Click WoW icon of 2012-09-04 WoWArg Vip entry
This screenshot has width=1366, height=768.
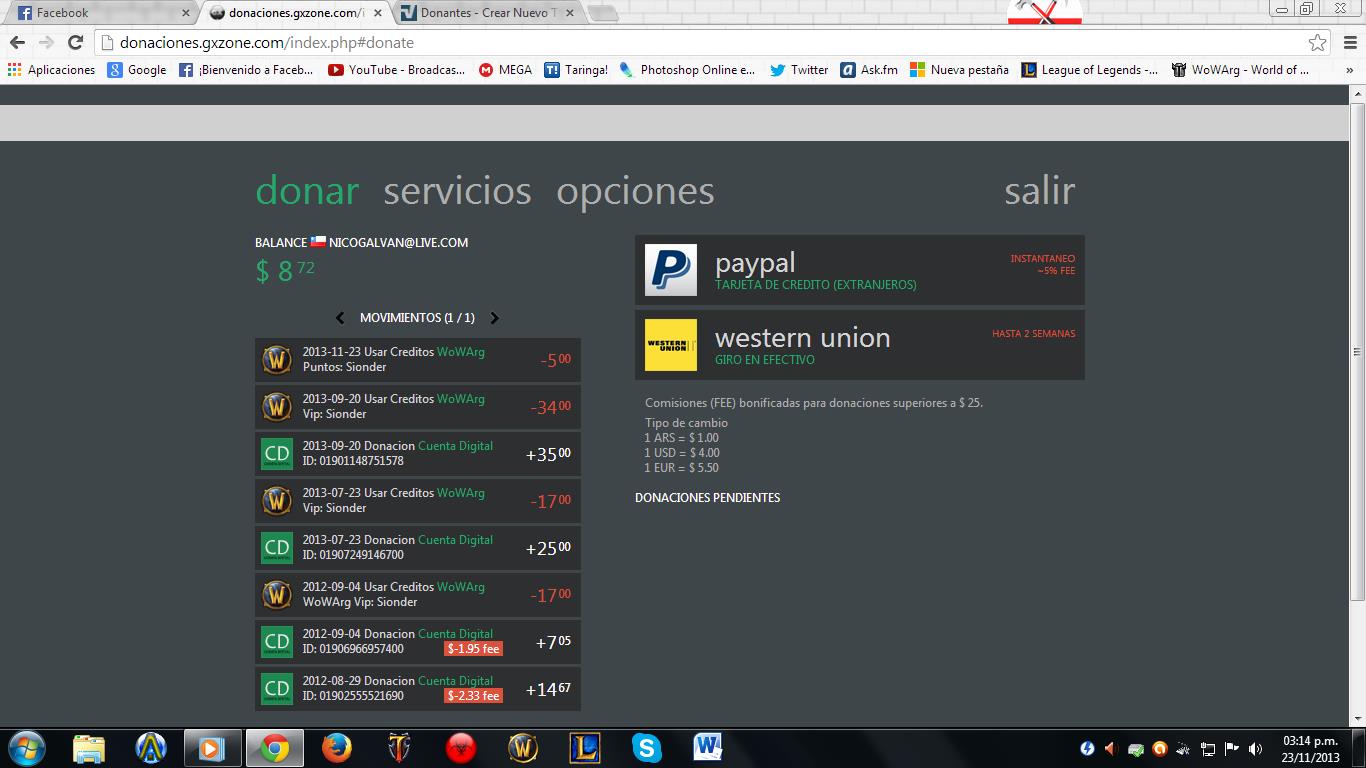click(277, 595)
